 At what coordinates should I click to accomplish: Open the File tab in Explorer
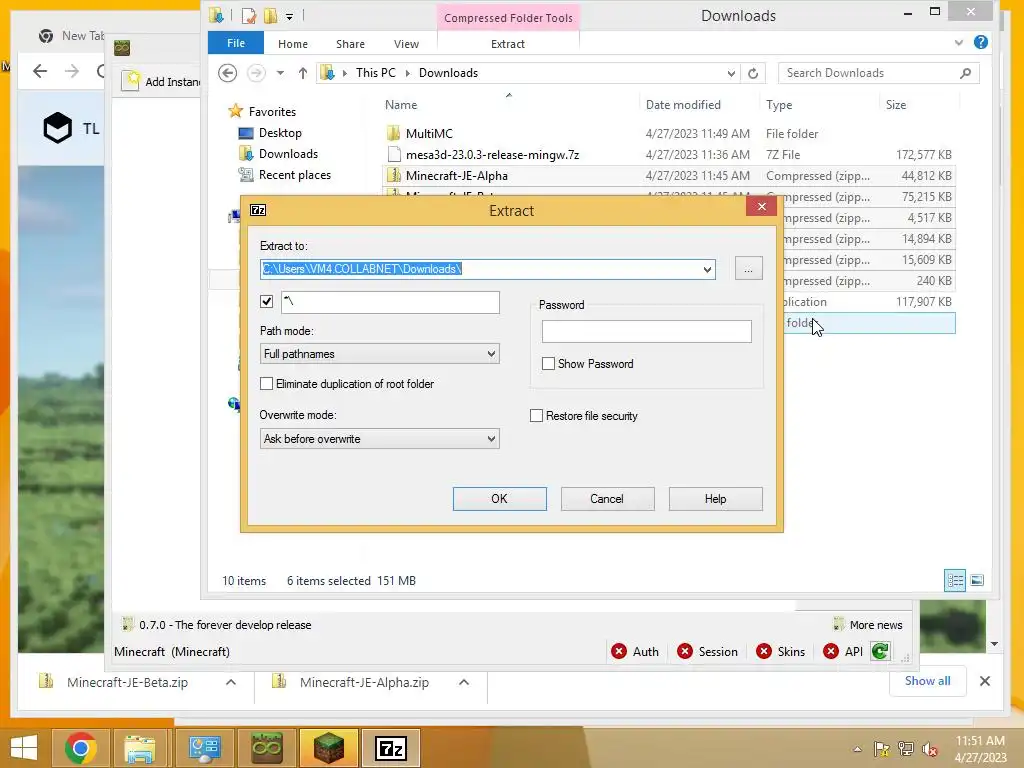point(236,43)
